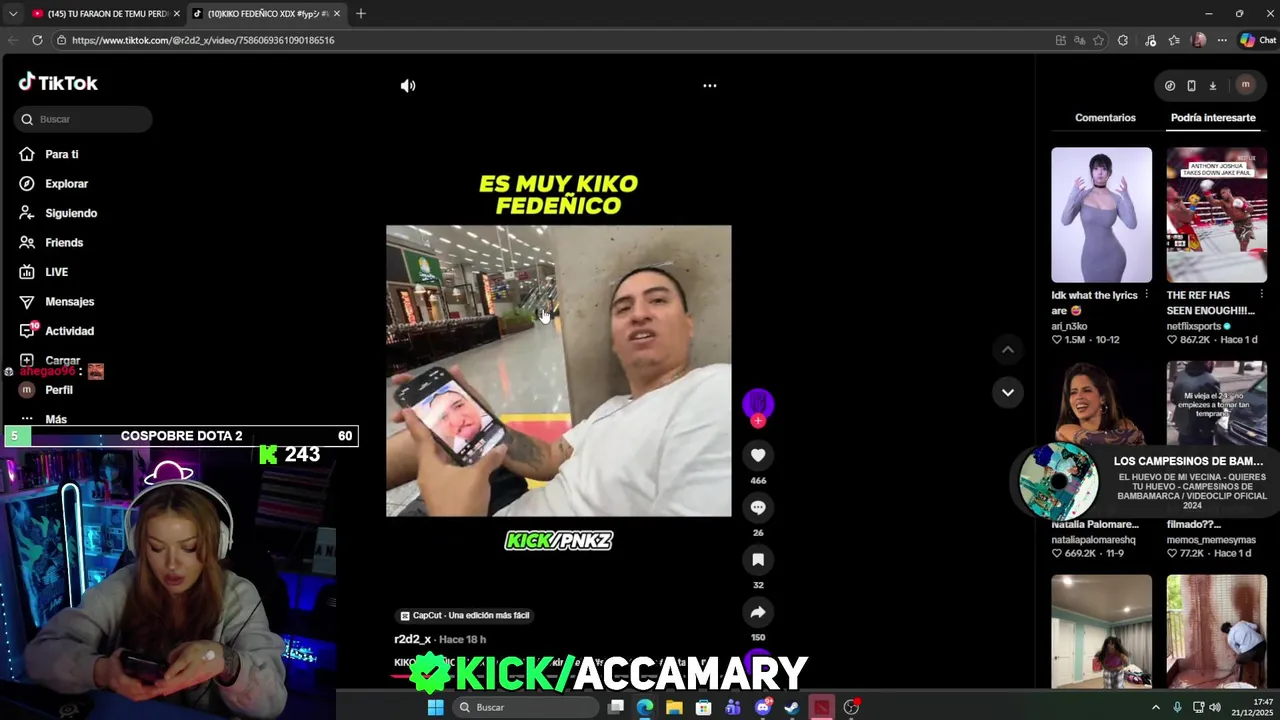1280x720 pixels.
Task: Like the video with the heart icon
Action: coord(758,455)
